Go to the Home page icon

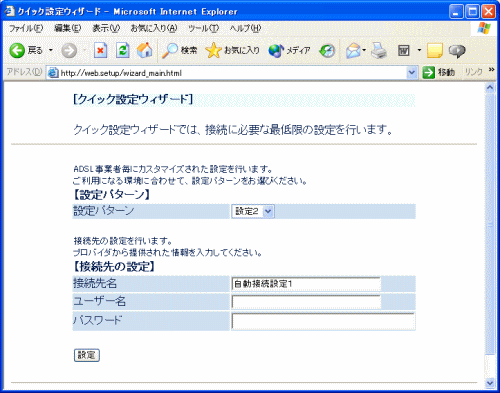click(x=145, y=50)
